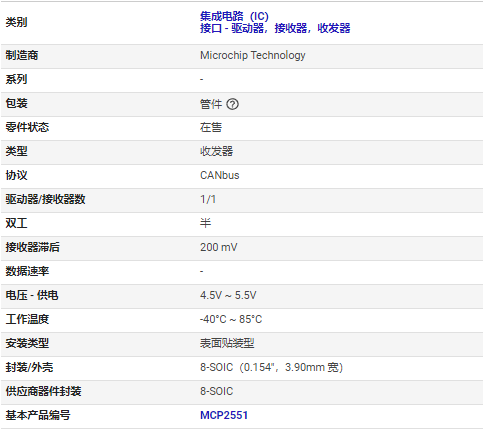
Task: Click the 数据速率 row label
Action: coord(27,271)
